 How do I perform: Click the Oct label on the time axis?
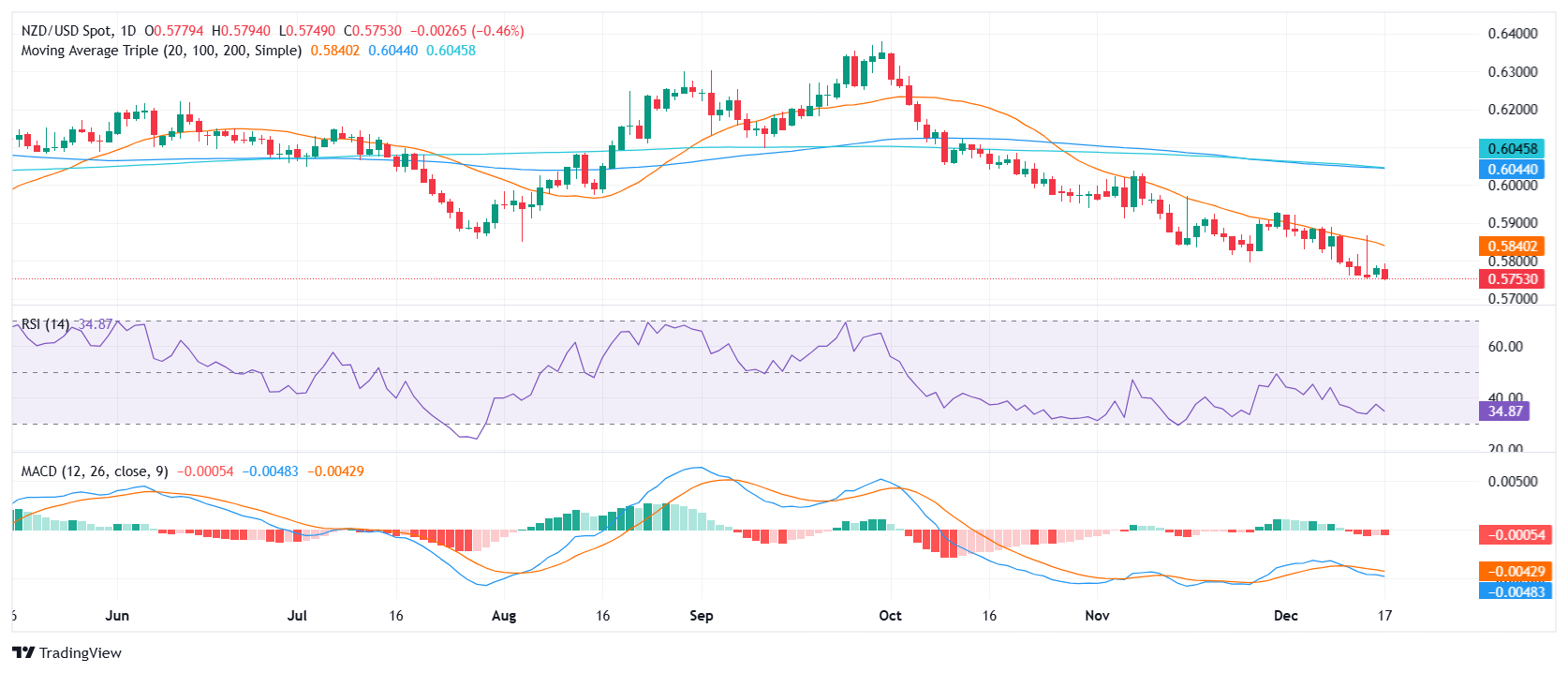click(890, 616)
